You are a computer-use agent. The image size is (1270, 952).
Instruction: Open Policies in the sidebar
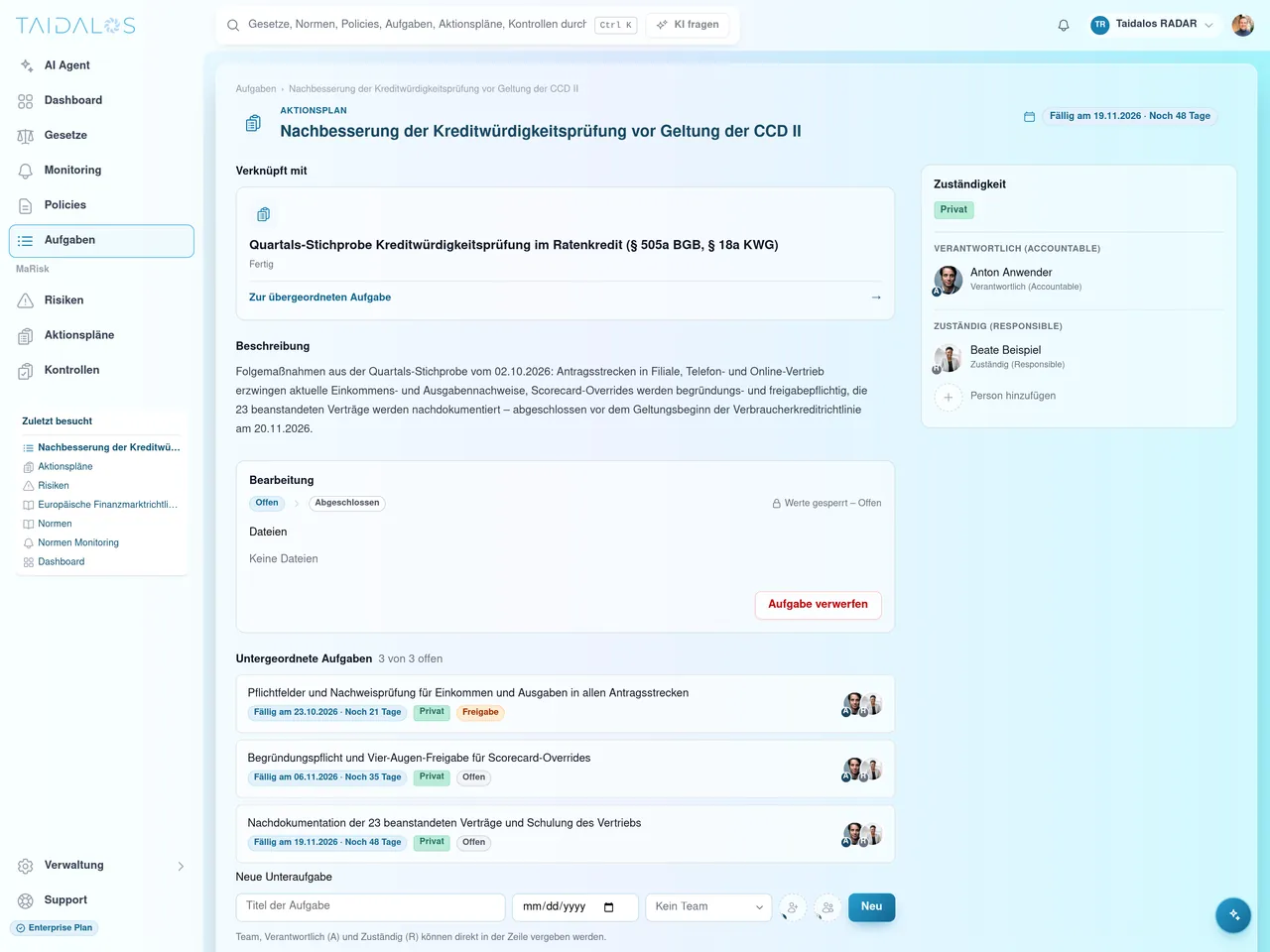click(x=101, y=205)
